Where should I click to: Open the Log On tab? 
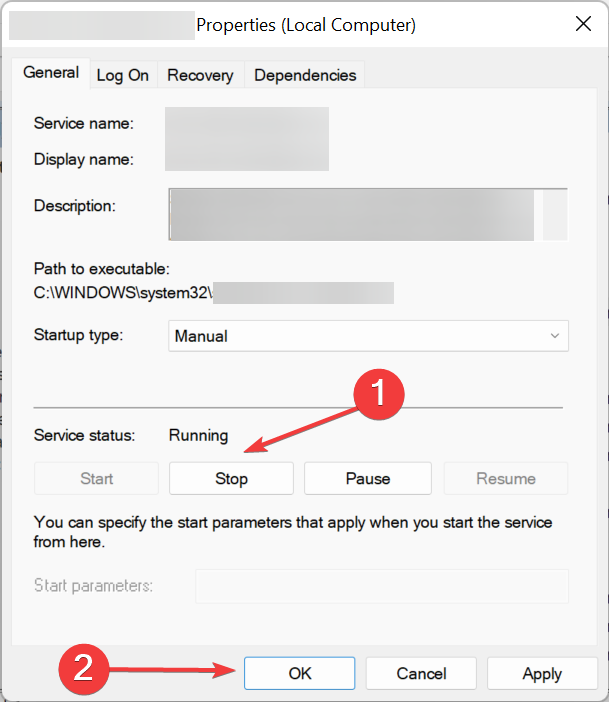[123, 75]
